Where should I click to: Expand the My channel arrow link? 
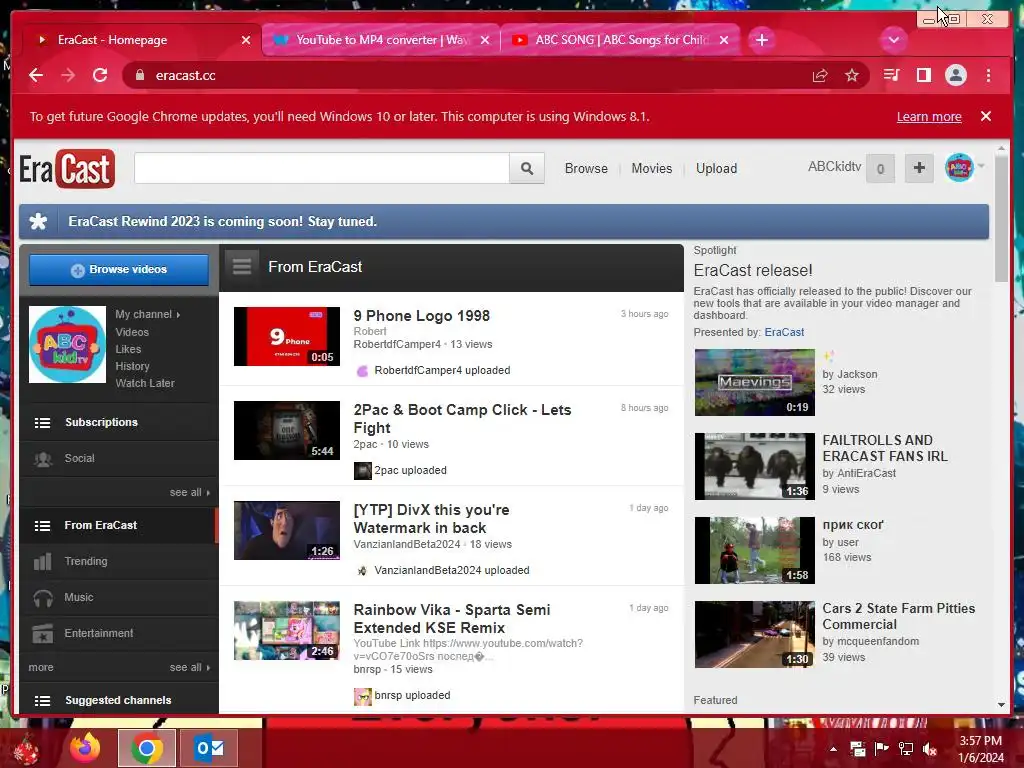pyautogui.click(x=148, y=314)
